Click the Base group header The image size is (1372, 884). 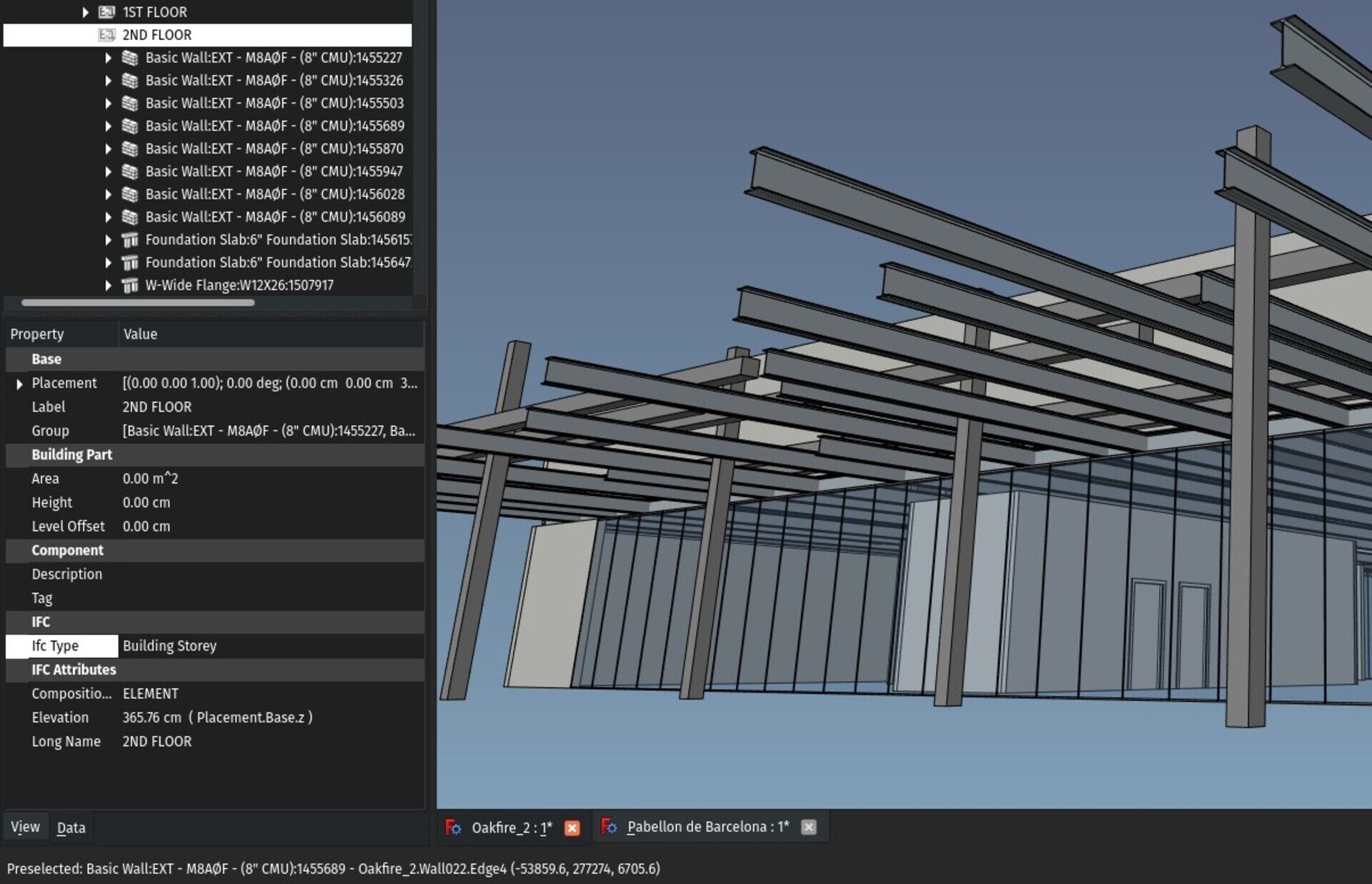click(x=215, y=359)
